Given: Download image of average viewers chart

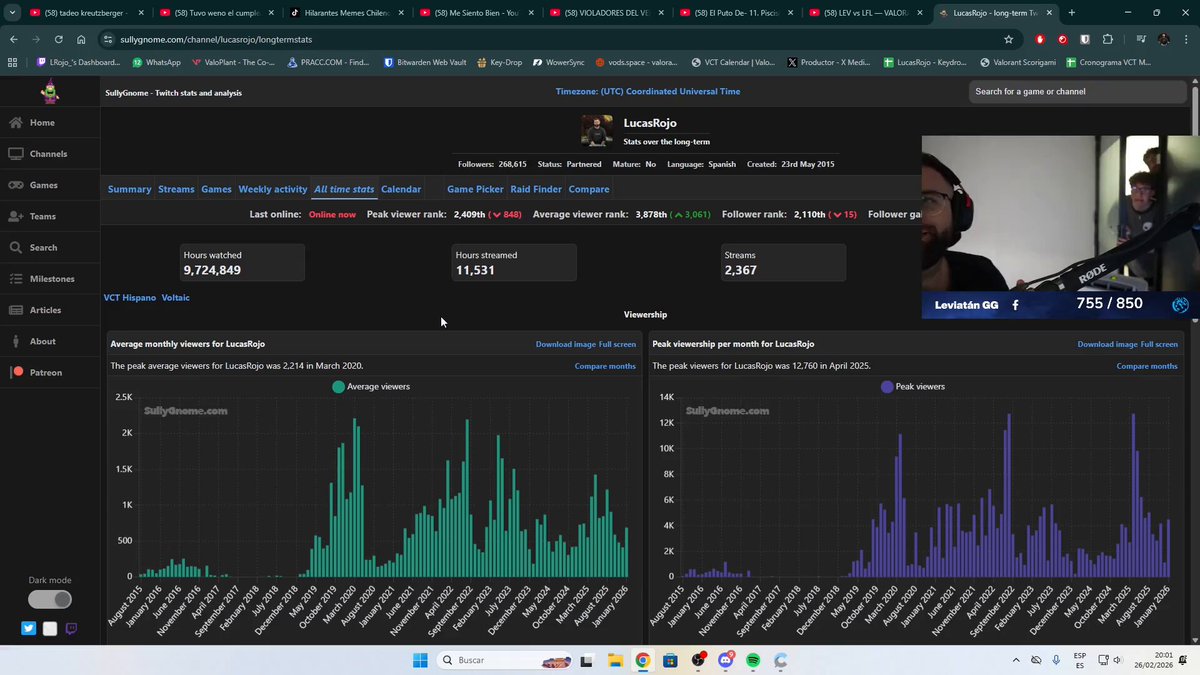Looking at the screenshot, I should (x=565, y=344).
